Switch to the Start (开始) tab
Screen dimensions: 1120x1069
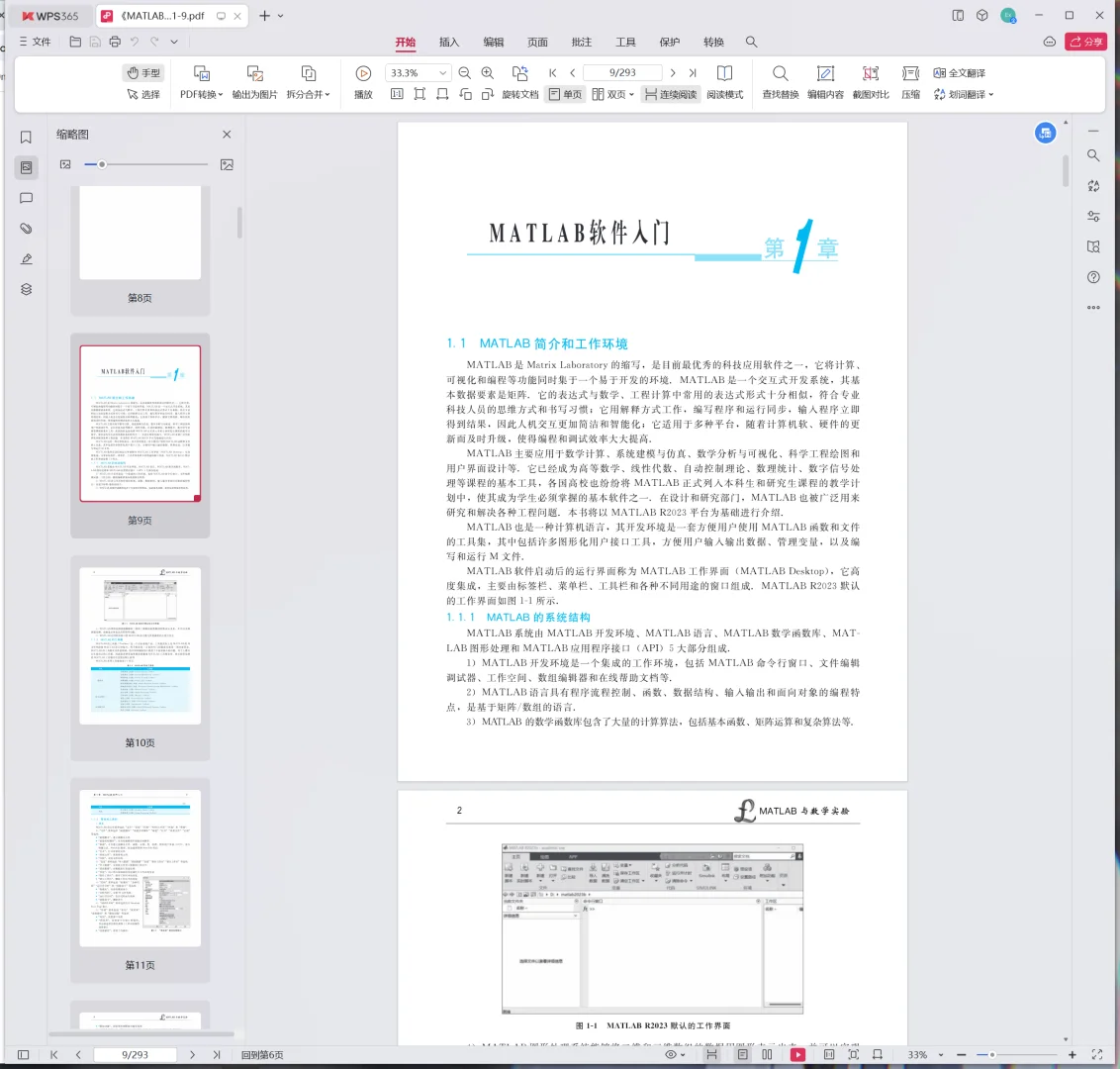point(406,43)
